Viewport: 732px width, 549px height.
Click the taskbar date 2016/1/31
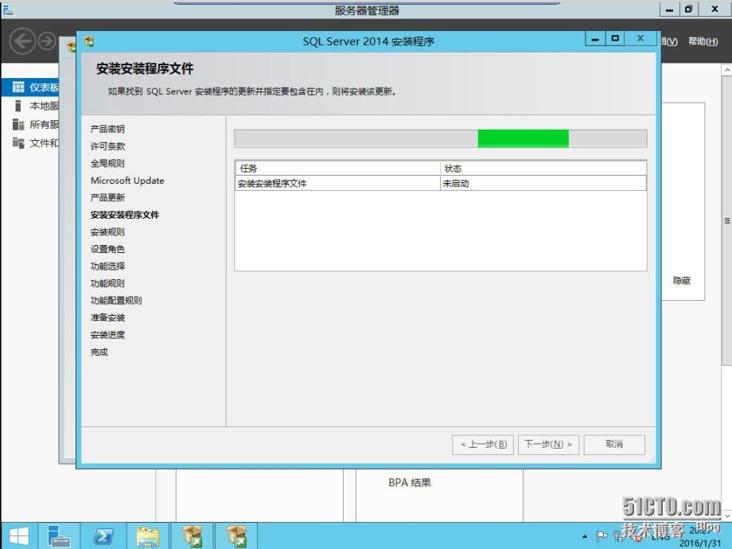point(700,543)
